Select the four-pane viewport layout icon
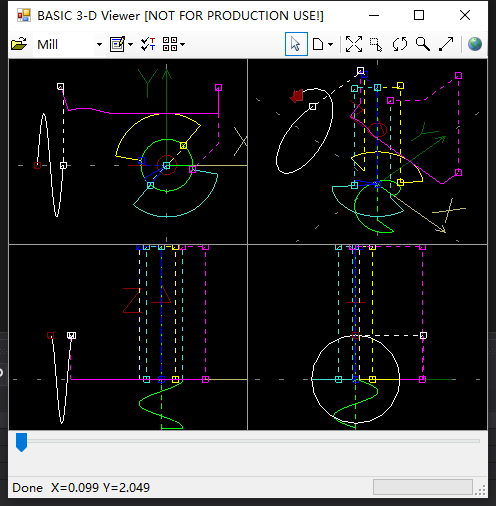Viewport: 496px width, 506px height. click(170, 44)
